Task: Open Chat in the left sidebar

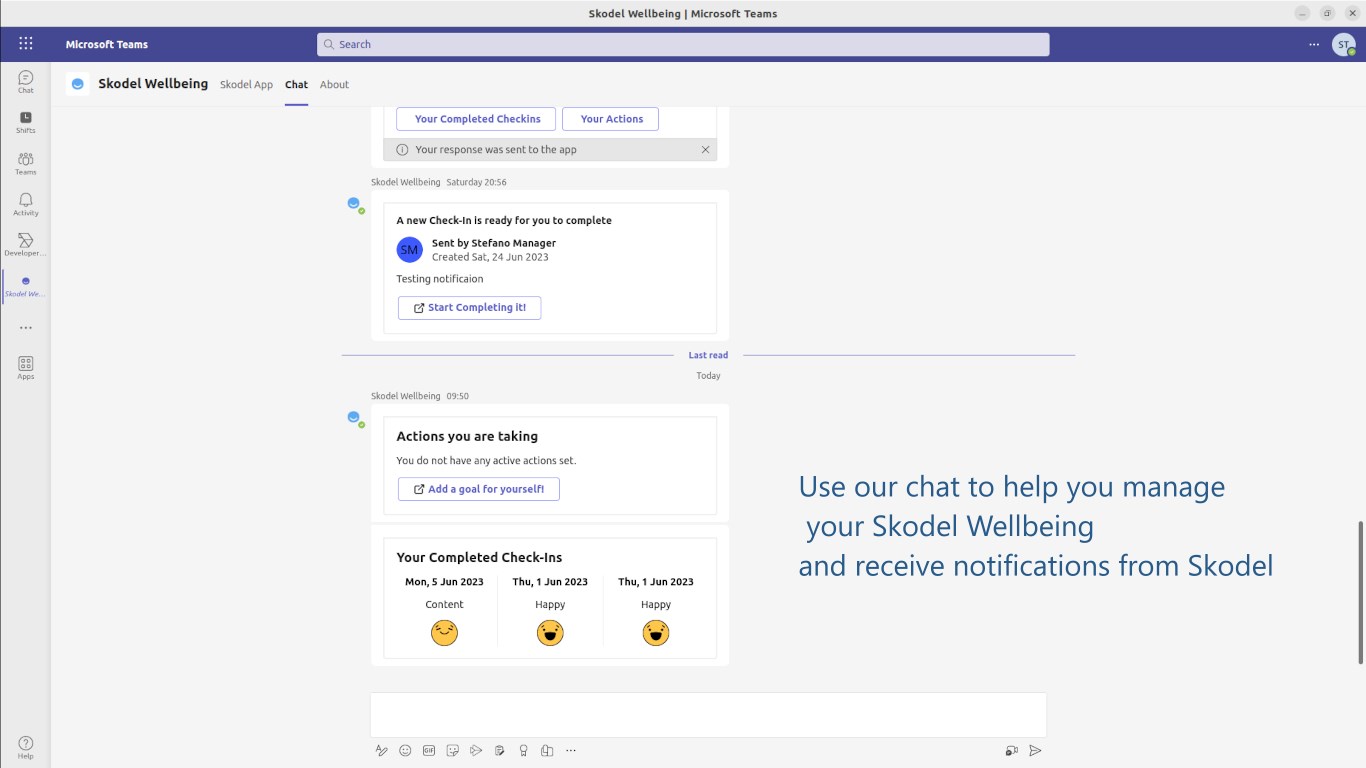Action: tap(26, 82)
